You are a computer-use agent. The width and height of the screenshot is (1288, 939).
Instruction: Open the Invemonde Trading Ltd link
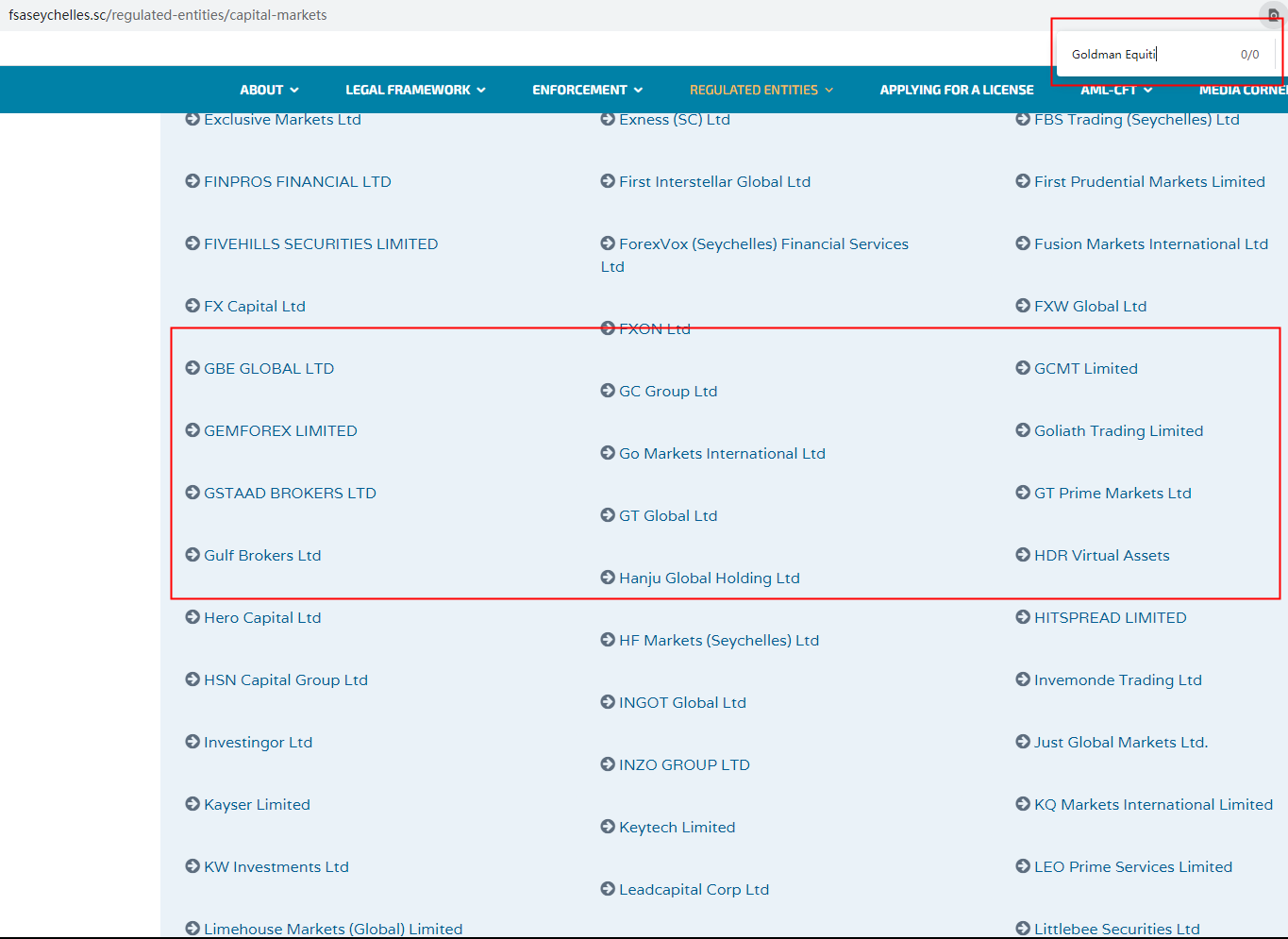click(x=1117, y=679)
